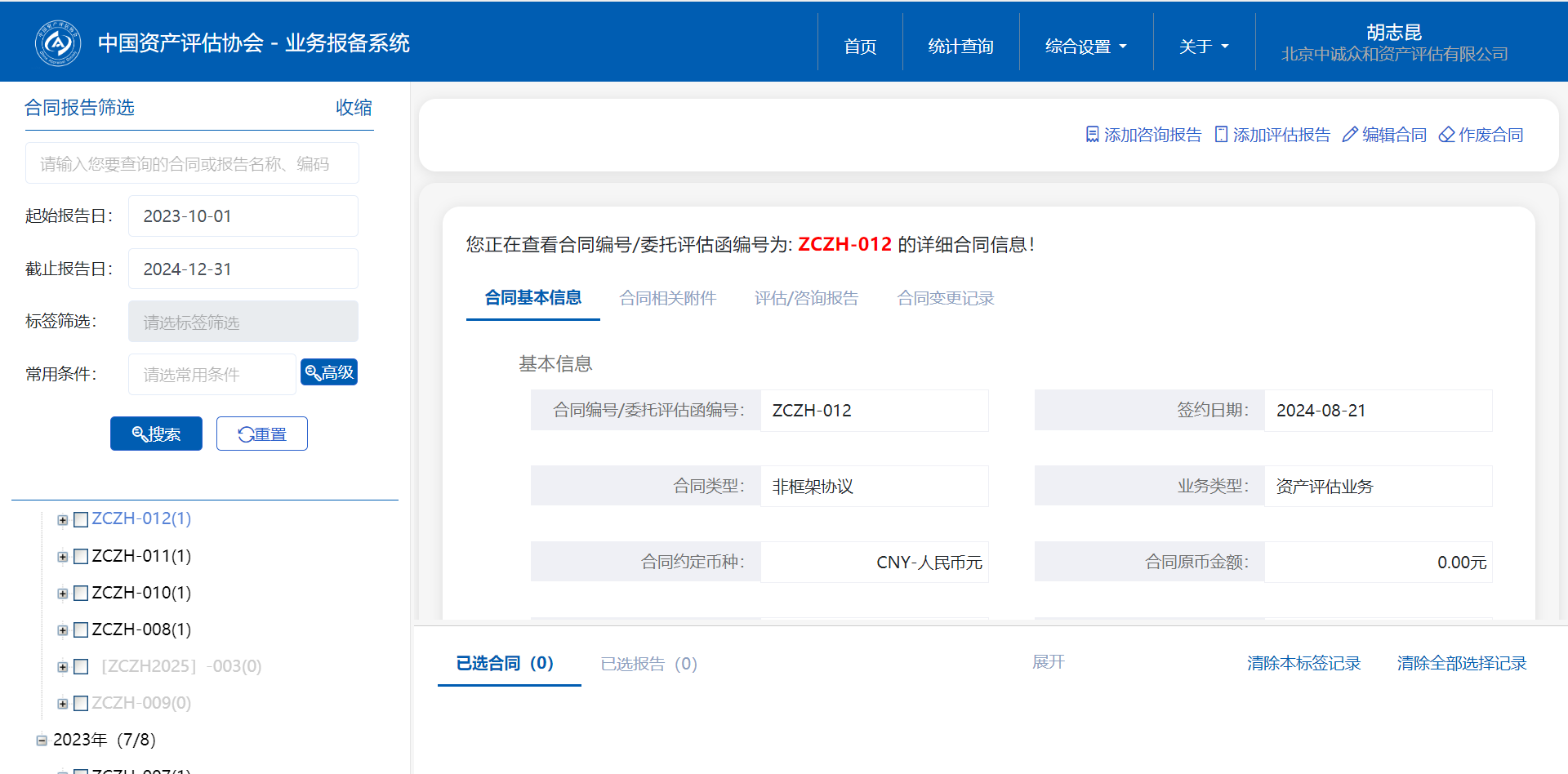Screen dimensions: 1568x774
Task: Open advanced search with 高级 magnifier button
Action: click(x=329, y=372)
